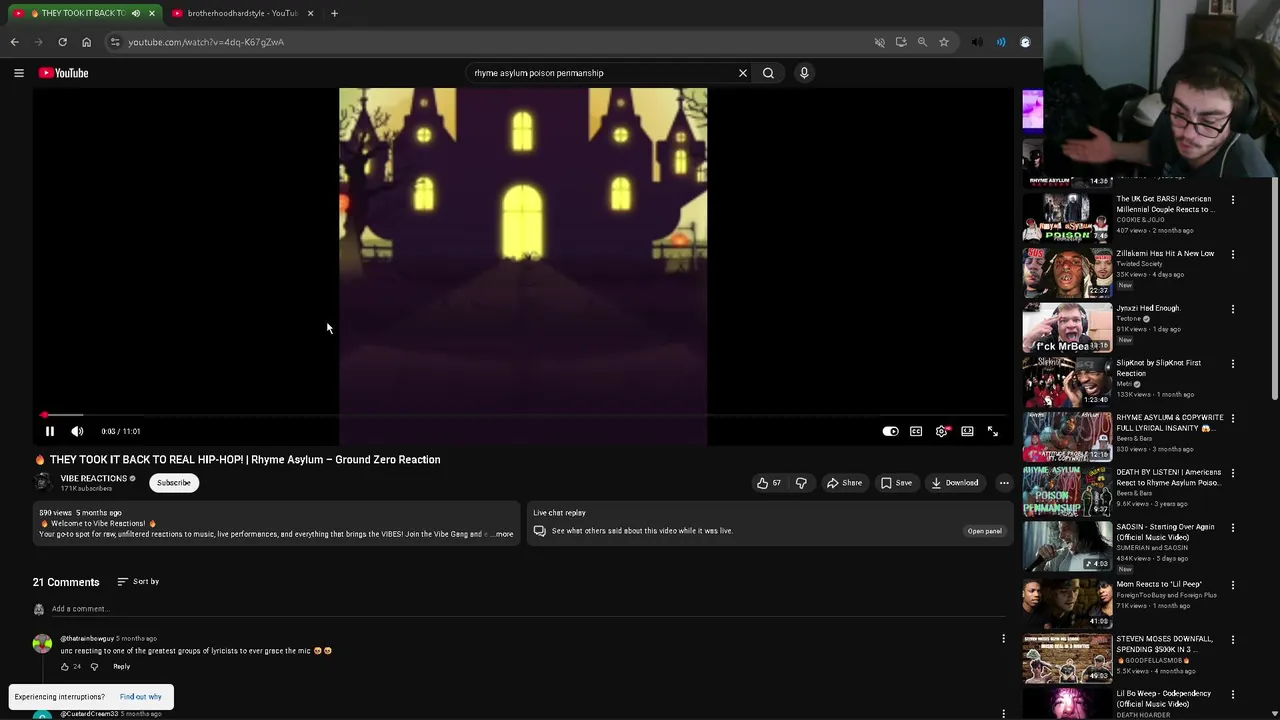Dislike the video with thumbs down
The height and width of the screenshot is (720, 1280).
tap(801, 483)
